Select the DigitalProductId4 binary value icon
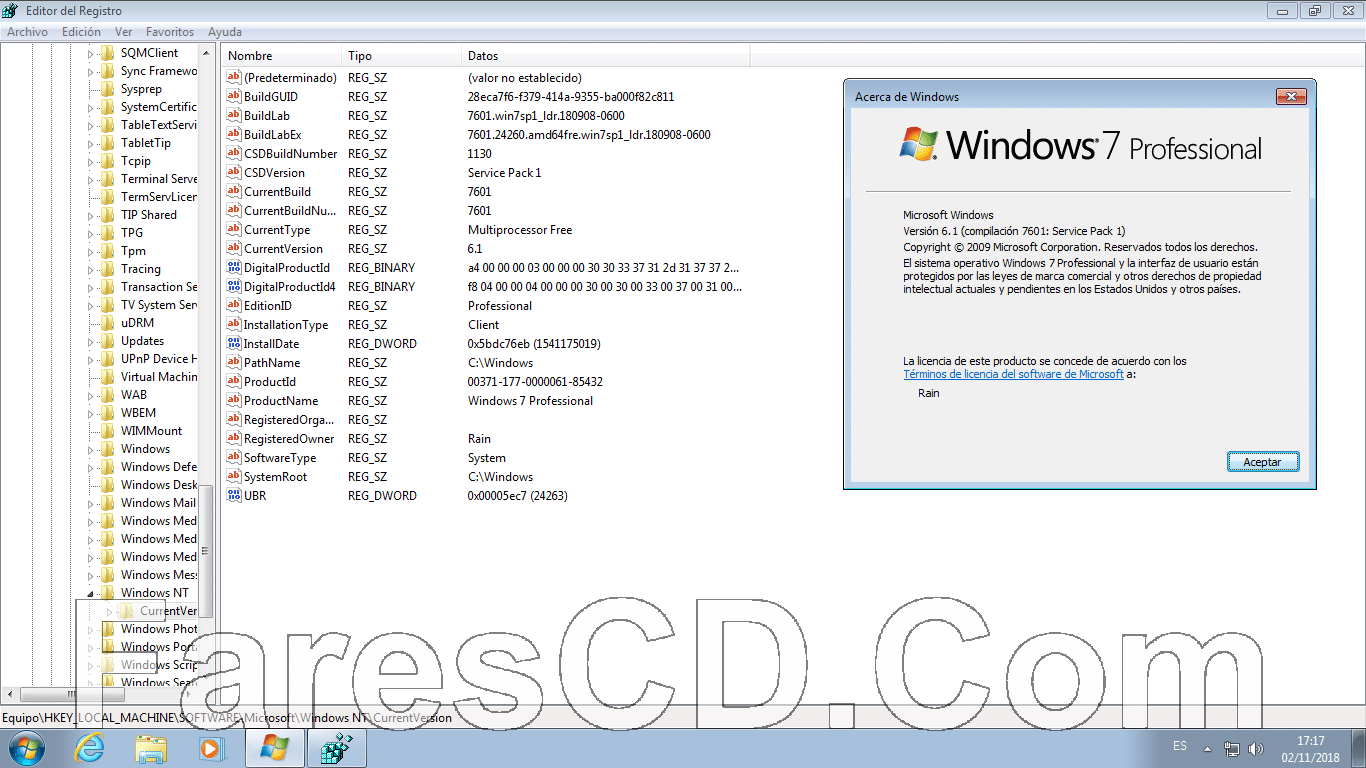Viewport: 1366px width, 768px height. [234, 287]
